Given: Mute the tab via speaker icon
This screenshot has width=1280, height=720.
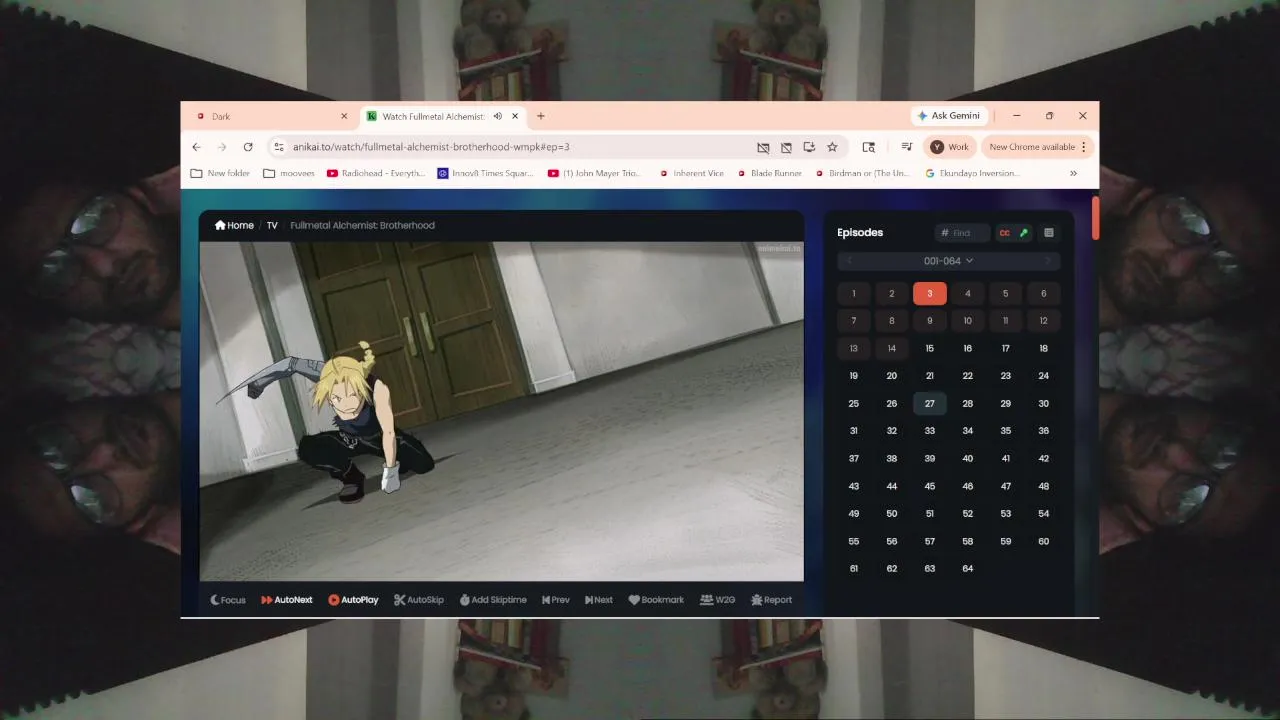Looking at the screenshot, I should [x=497, y=116].
